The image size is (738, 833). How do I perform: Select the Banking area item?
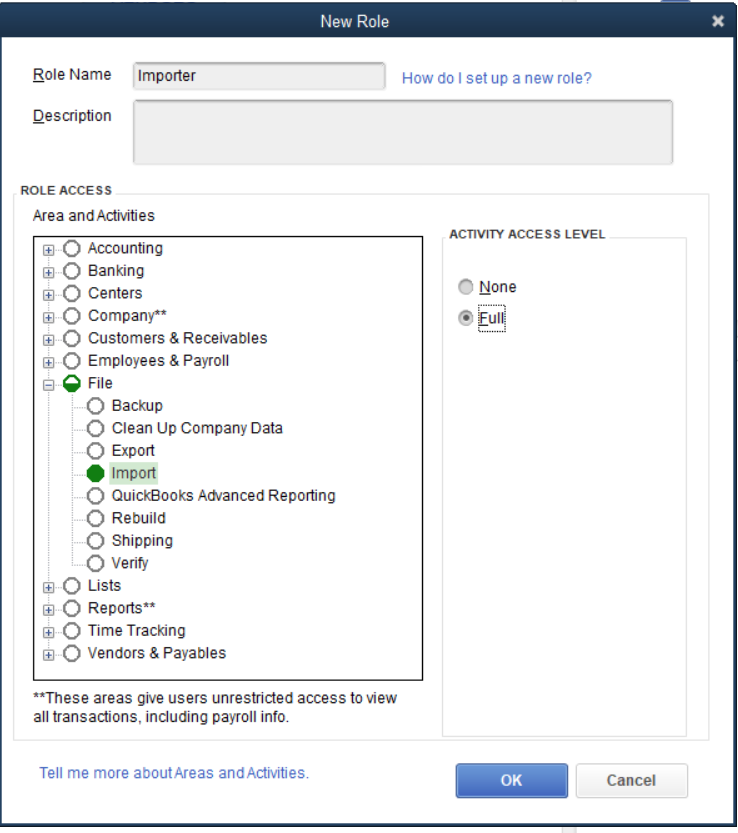pos(116,271)
